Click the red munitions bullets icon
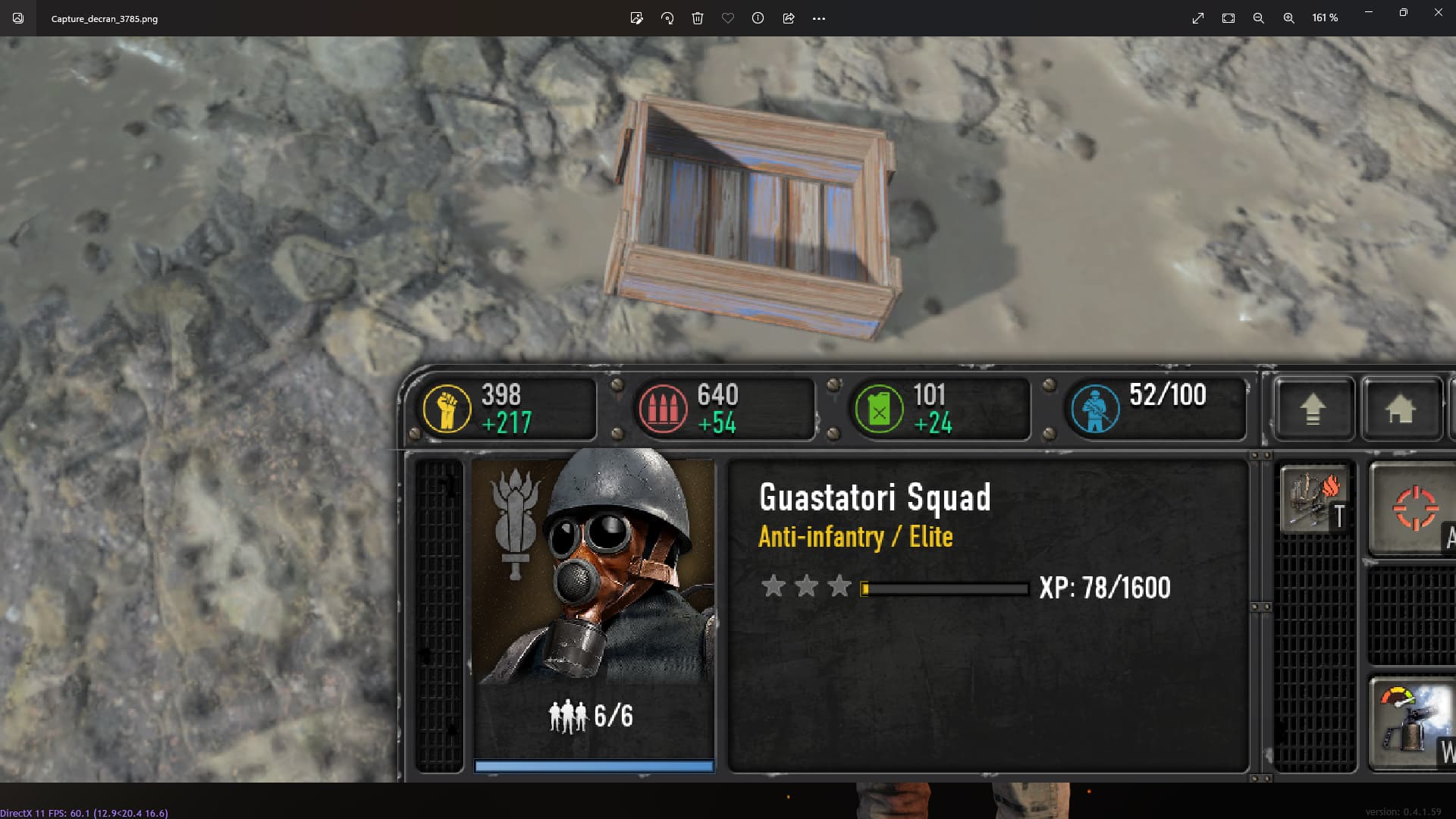Viewport: 1456px width, 819px height. (x=663, y=409)
